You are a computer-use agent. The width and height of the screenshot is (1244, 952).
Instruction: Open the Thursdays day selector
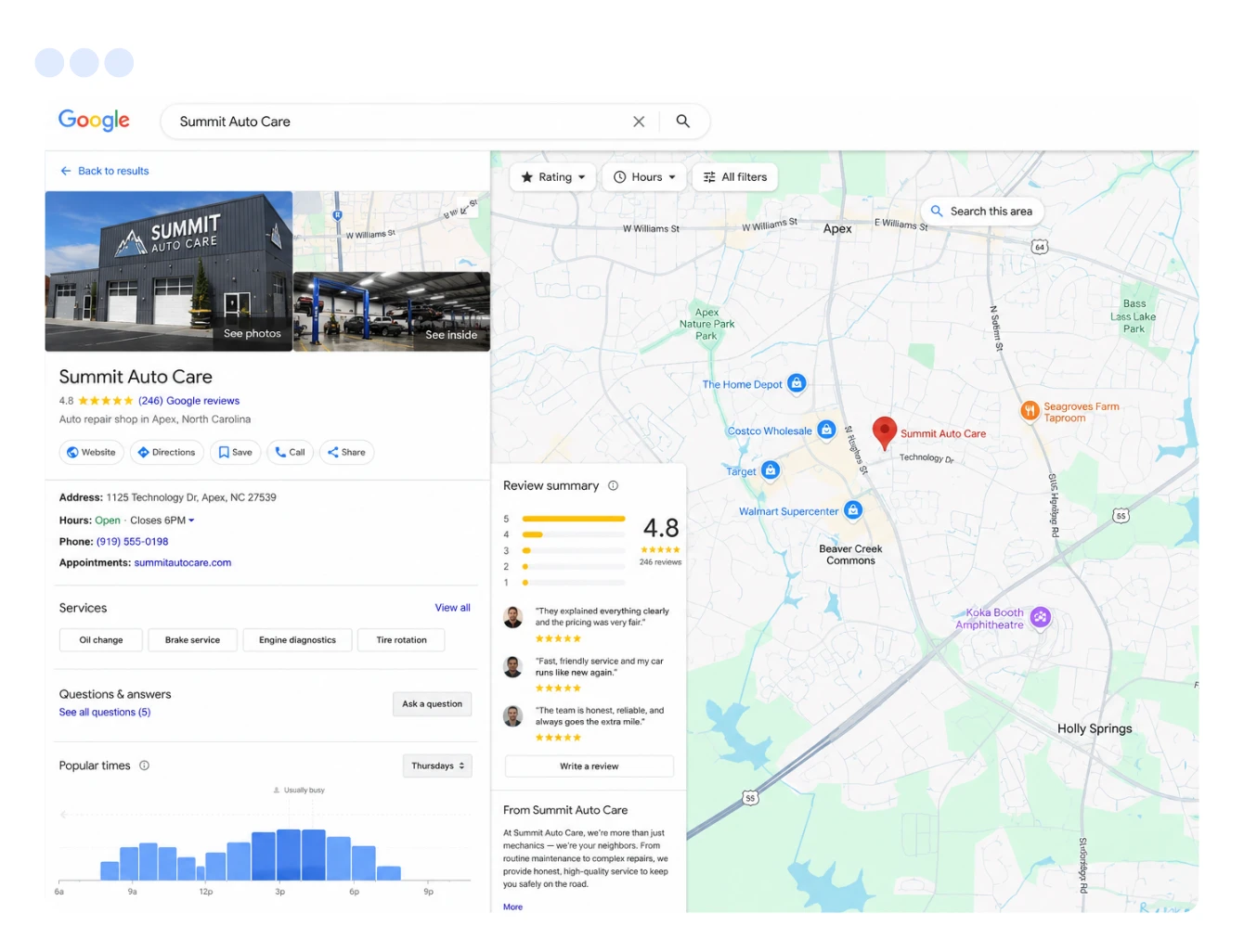[437, 765]
